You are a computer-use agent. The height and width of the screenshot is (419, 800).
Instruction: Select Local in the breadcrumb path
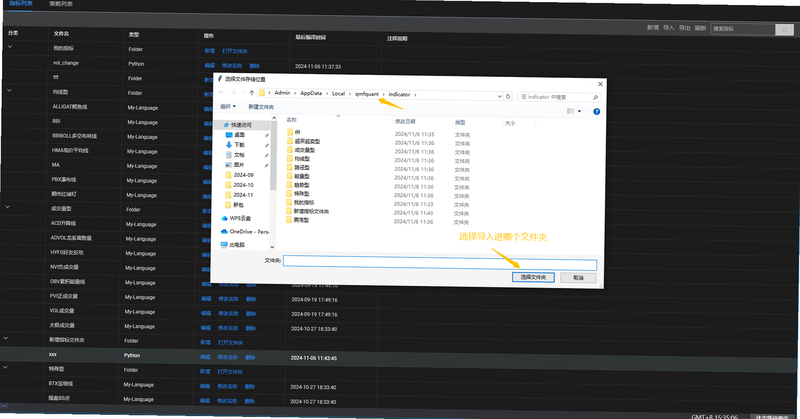[338, 94]
